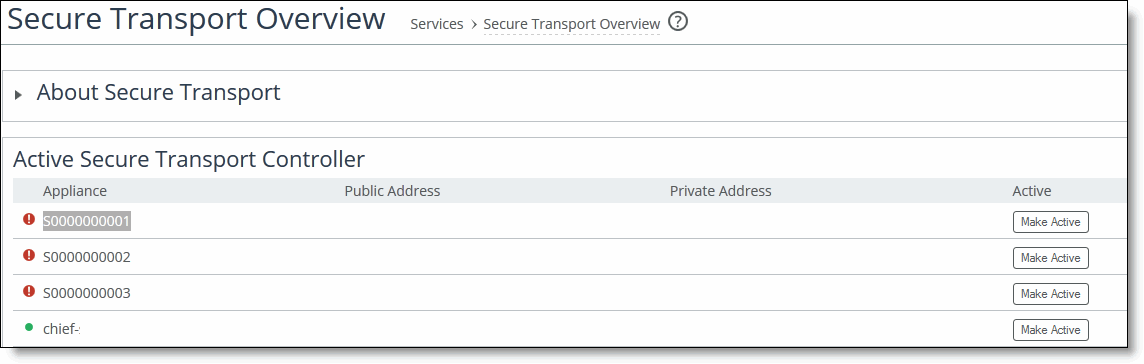The height and width of the screenshot is (364, 1144).
Task: Select the highlighted S0000000001 appliance name
Action: coord(87,221)
